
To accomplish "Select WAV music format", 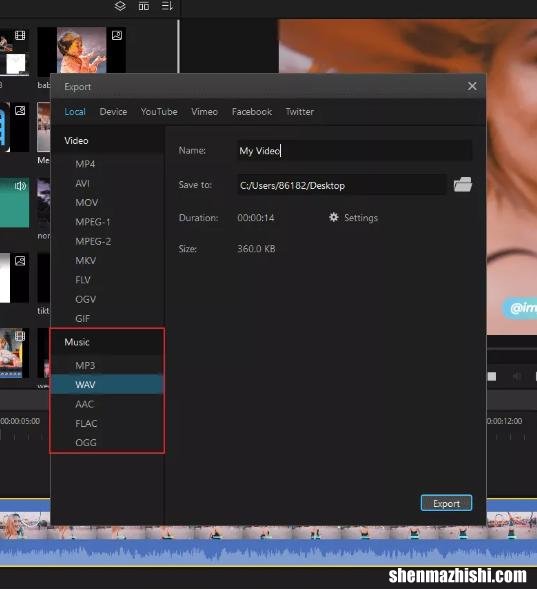I will click(107, 384).
